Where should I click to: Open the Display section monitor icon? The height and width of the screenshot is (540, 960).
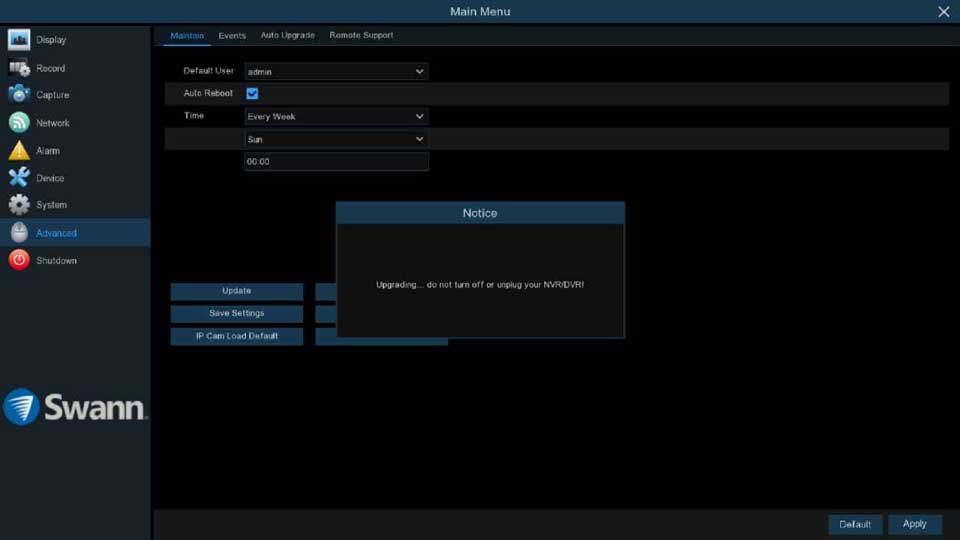(19, 40)
